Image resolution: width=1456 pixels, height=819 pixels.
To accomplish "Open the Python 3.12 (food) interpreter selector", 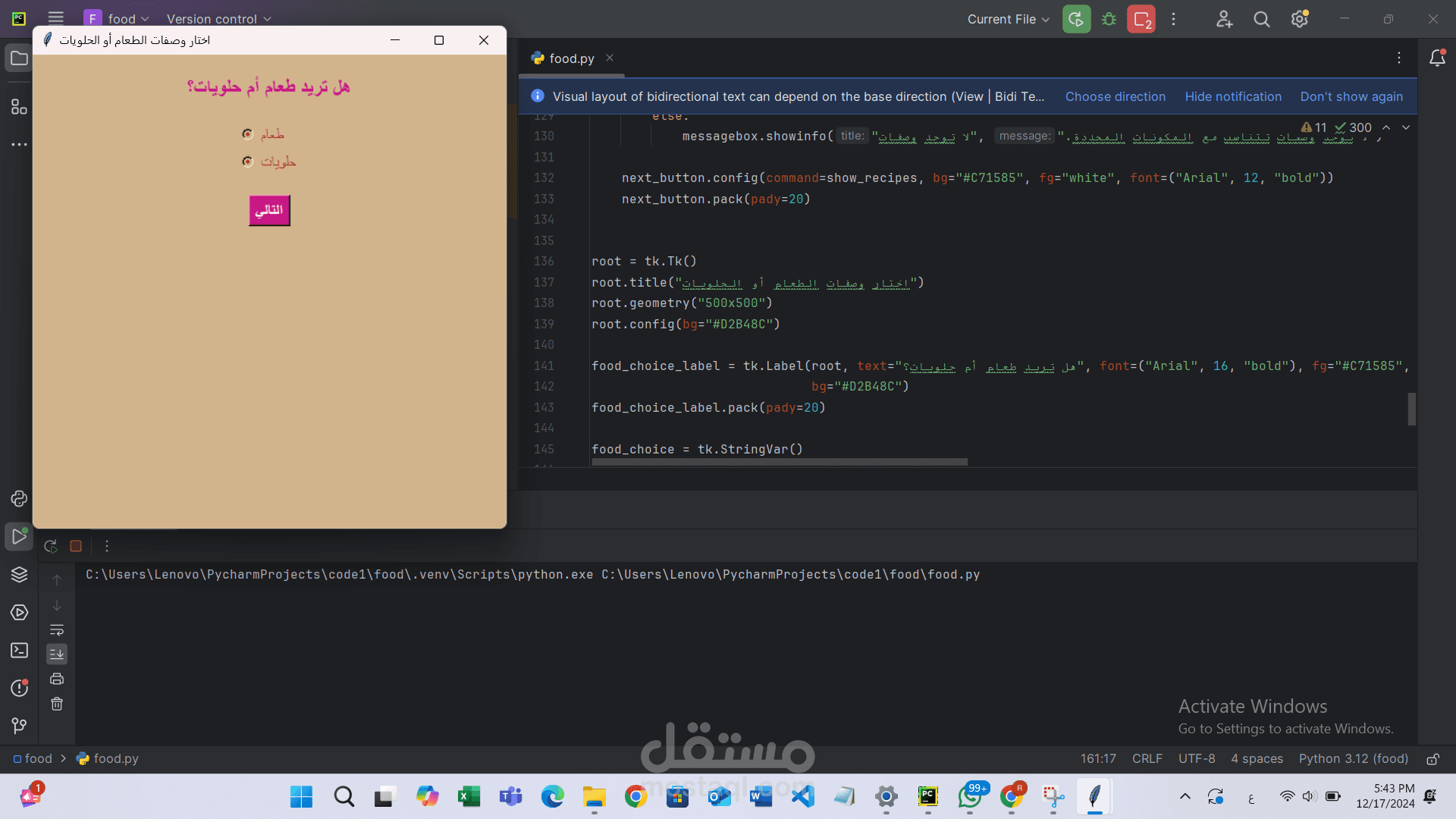I will 1353,758.
